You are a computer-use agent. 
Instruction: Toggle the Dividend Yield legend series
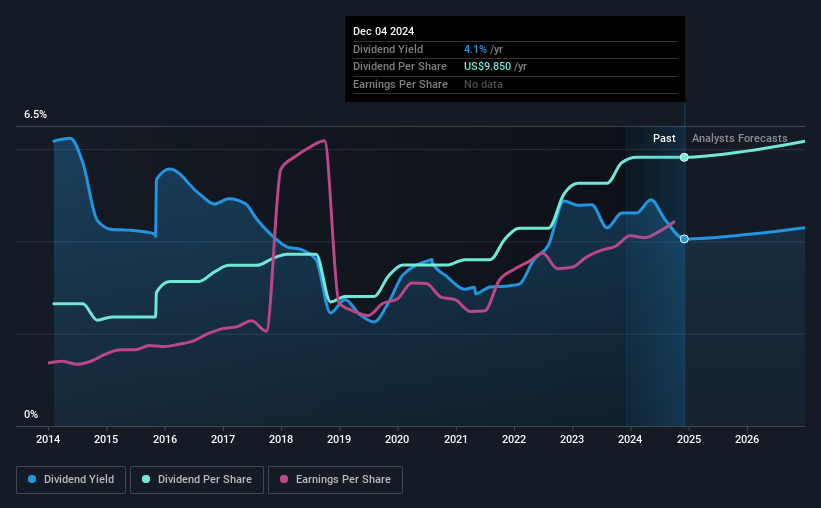pyautogui.click(x=71, y=480)
